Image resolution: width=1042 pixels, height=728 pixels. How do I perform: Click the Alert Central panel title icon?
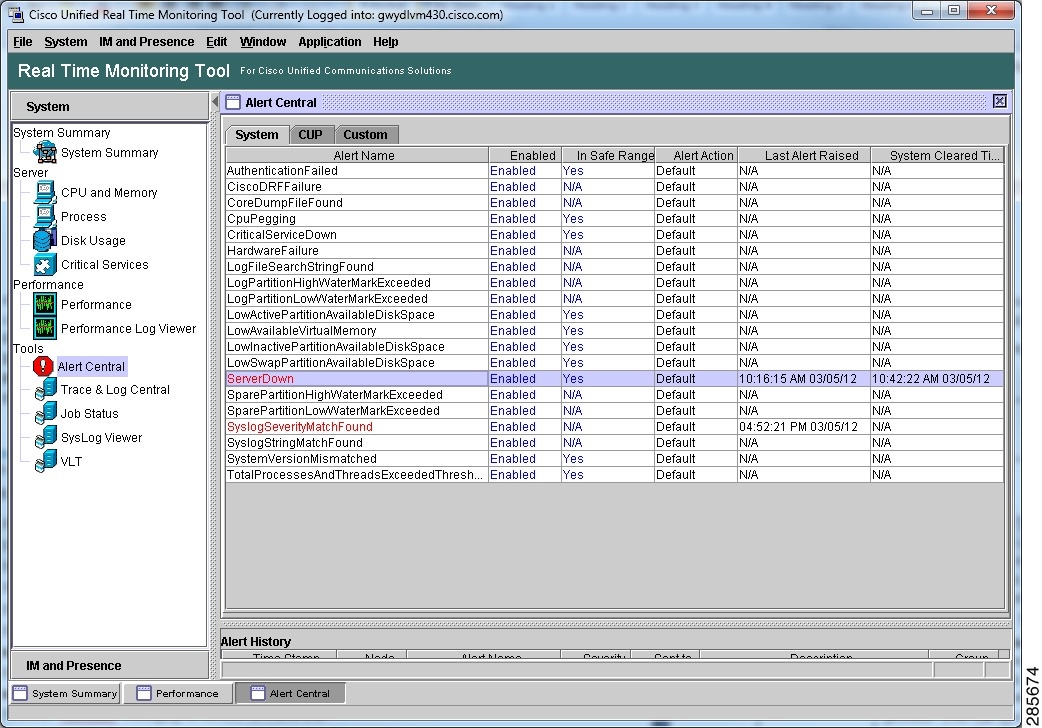point(233,102)
